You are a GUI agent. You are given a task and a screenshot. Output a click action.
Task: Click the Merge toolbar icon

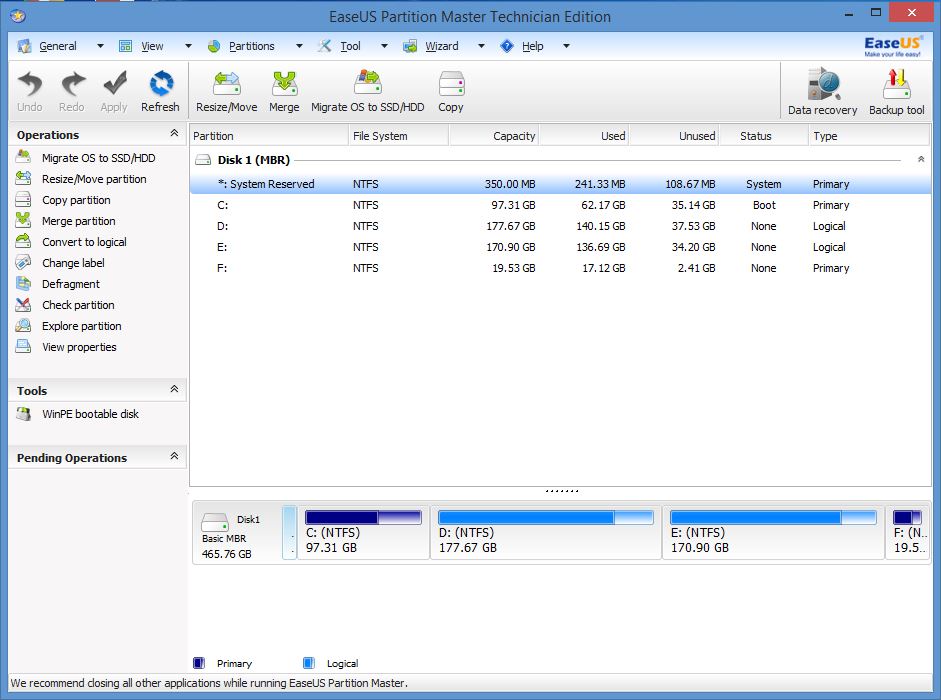(x=284, y=90)
